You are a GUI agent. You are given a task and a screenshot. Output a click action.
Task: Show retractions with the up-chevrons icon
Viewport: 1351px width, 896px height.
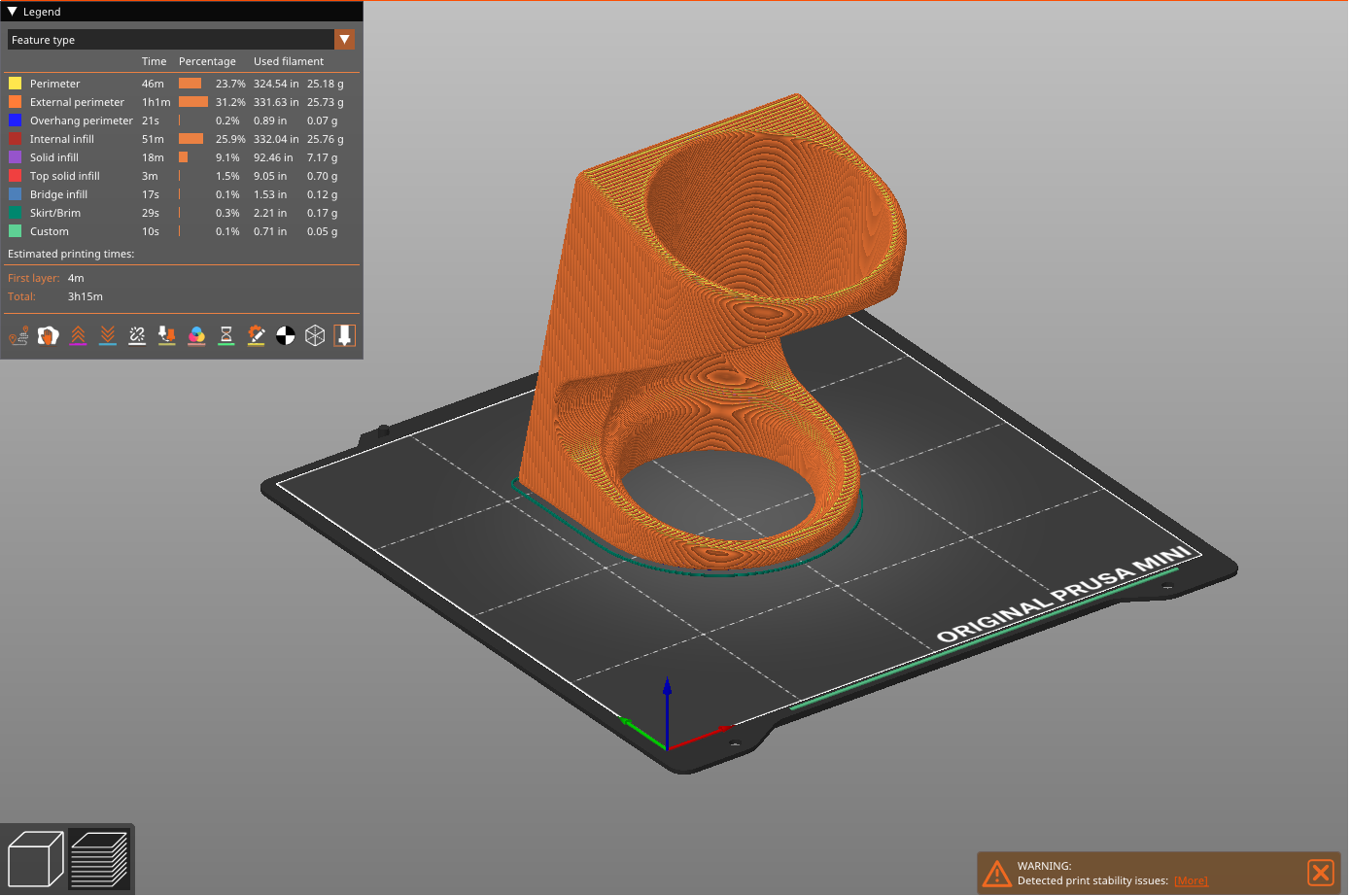click(x=78, y=336)
